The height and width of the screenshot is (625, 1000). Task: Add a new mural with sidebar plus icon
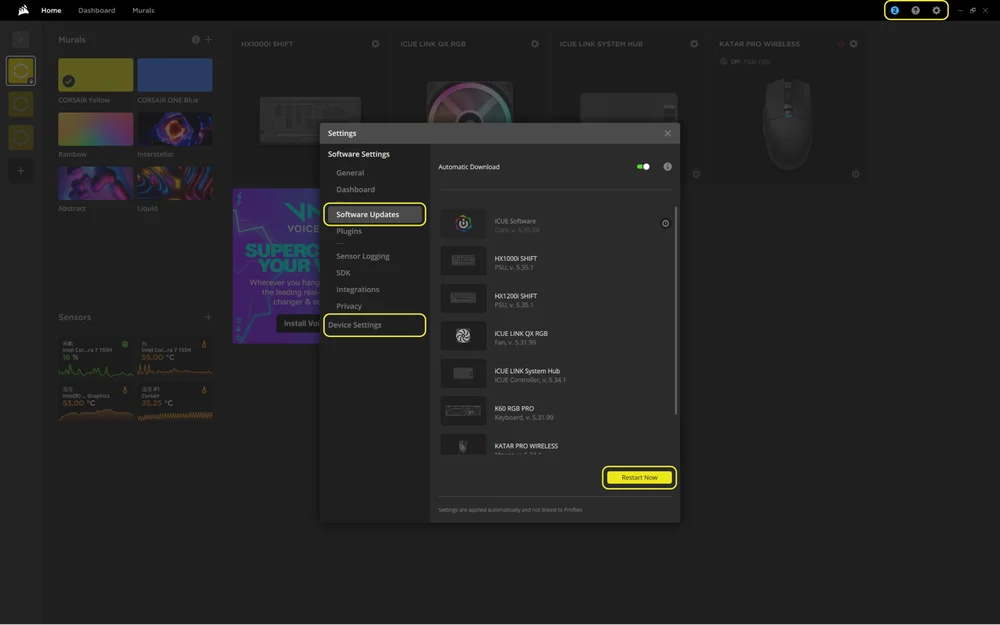click(20, 170)
